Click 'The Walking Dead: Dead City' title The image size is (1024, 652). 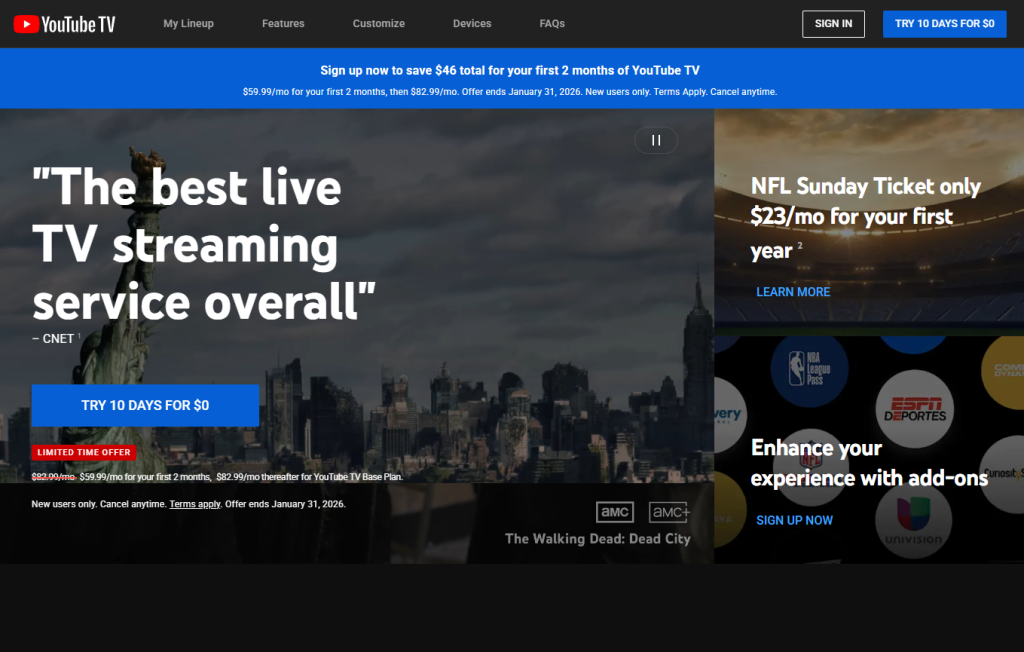tap(597, 538)
